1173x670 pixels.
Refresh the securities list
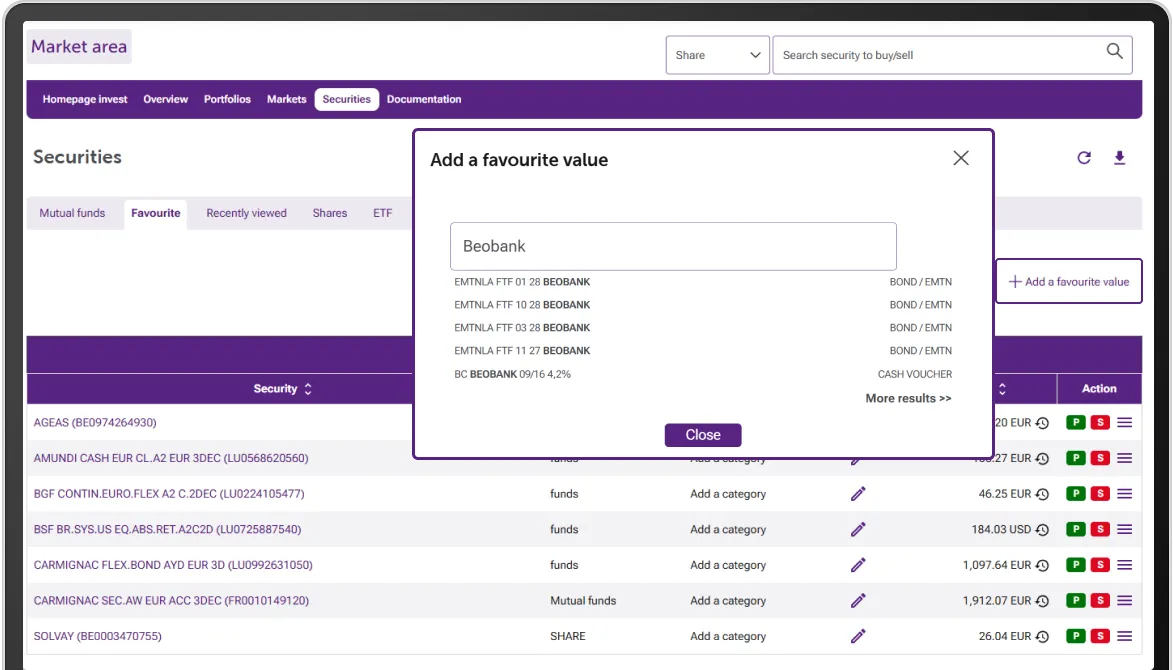[1083, 158]
